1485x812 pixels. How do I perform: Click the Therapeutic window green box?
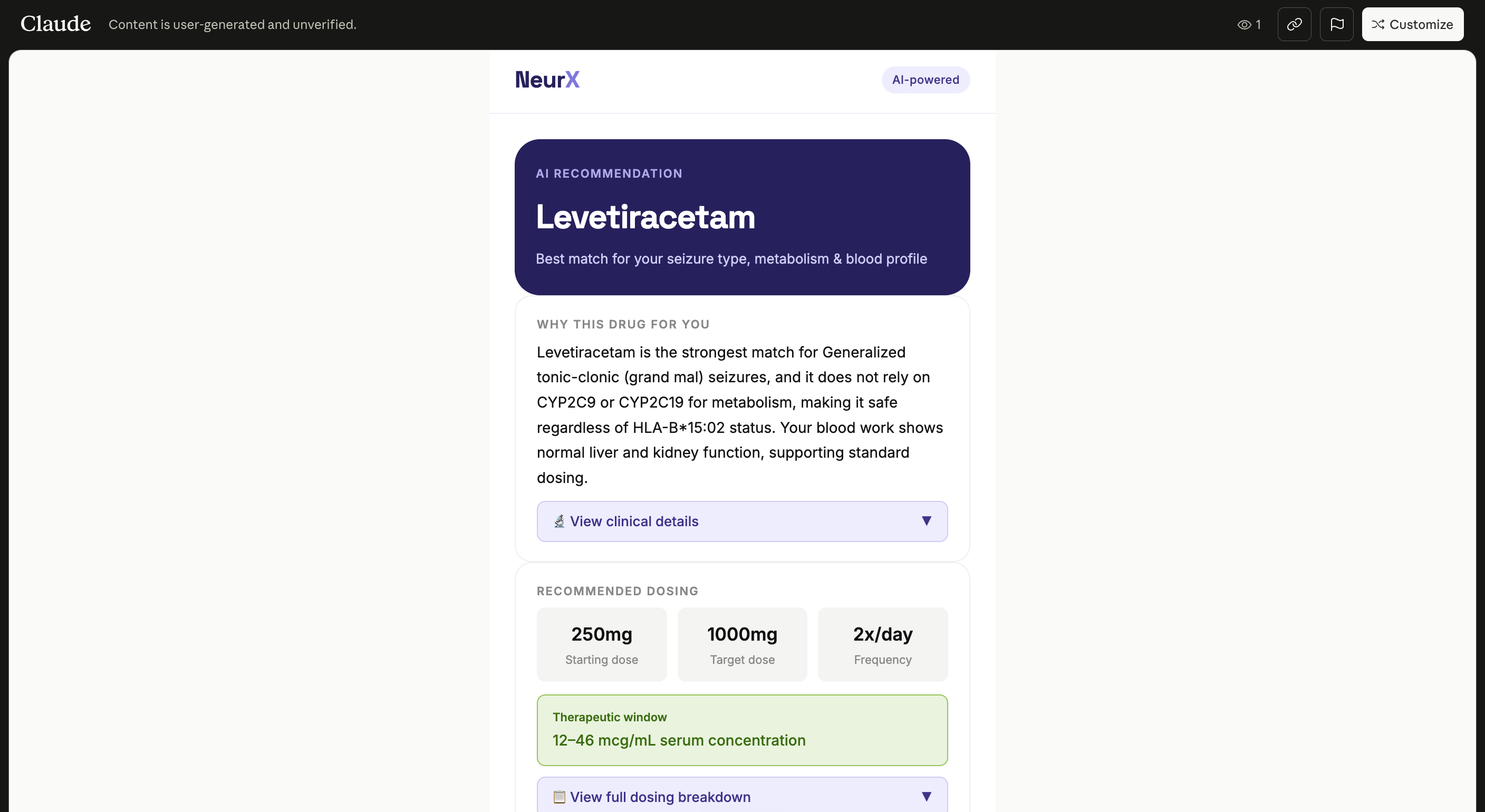pyautogui.click(x=742, y=730)
